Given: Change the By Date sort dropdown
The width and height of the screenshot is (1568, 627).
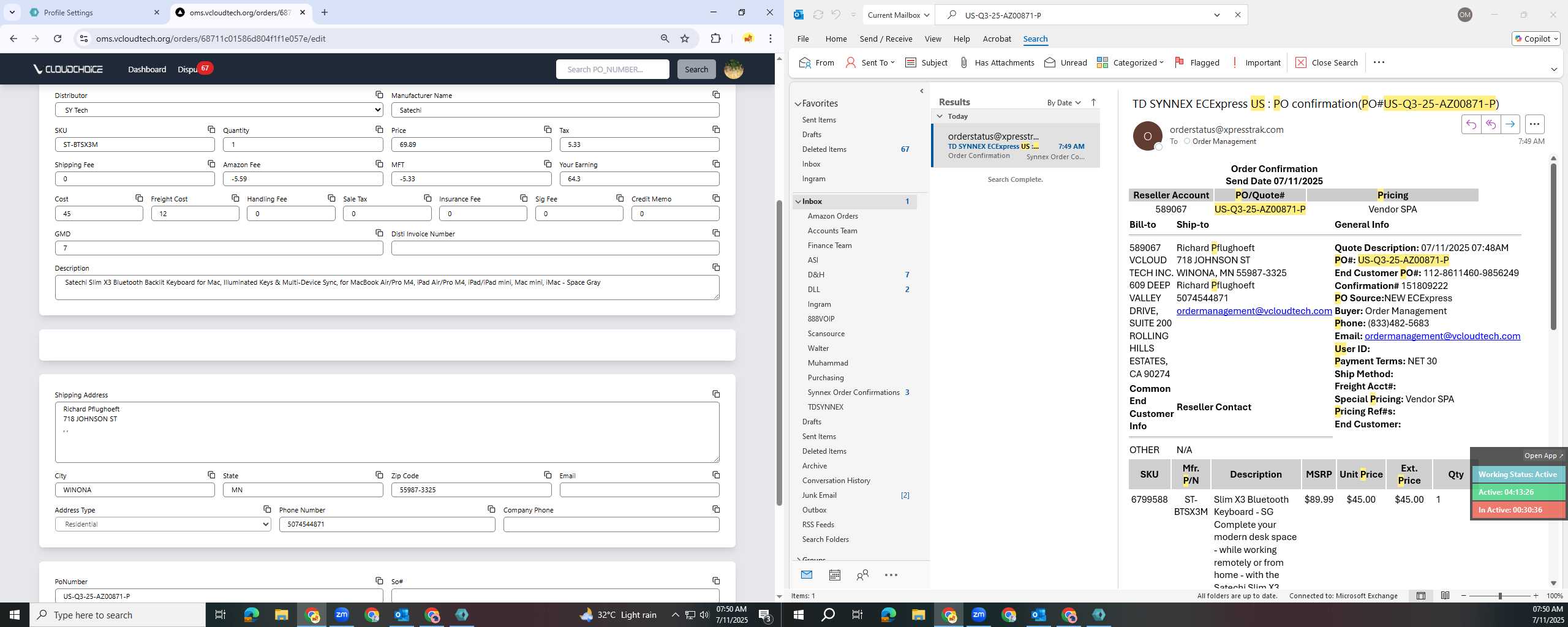Looking at the screenshot, I should click(x=1064, y=102).
